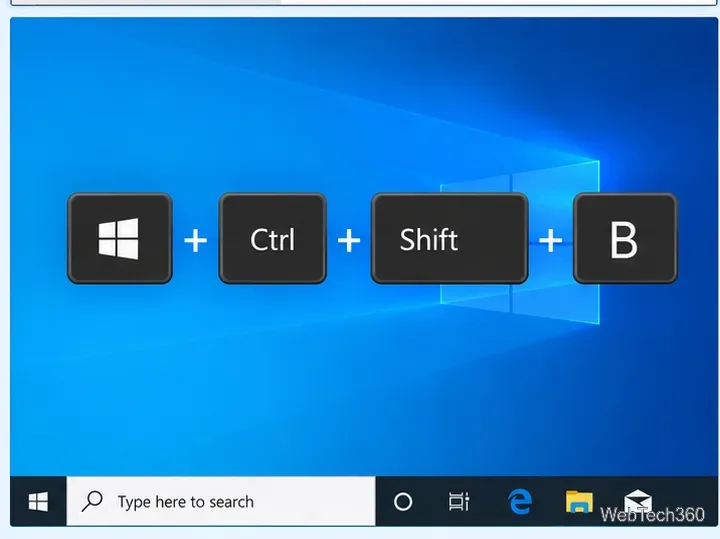This screenshot has width=720, height=539.
Task: Click the magnifier icon in the search box
Action: pyautogui.click(x=92, y=501)
